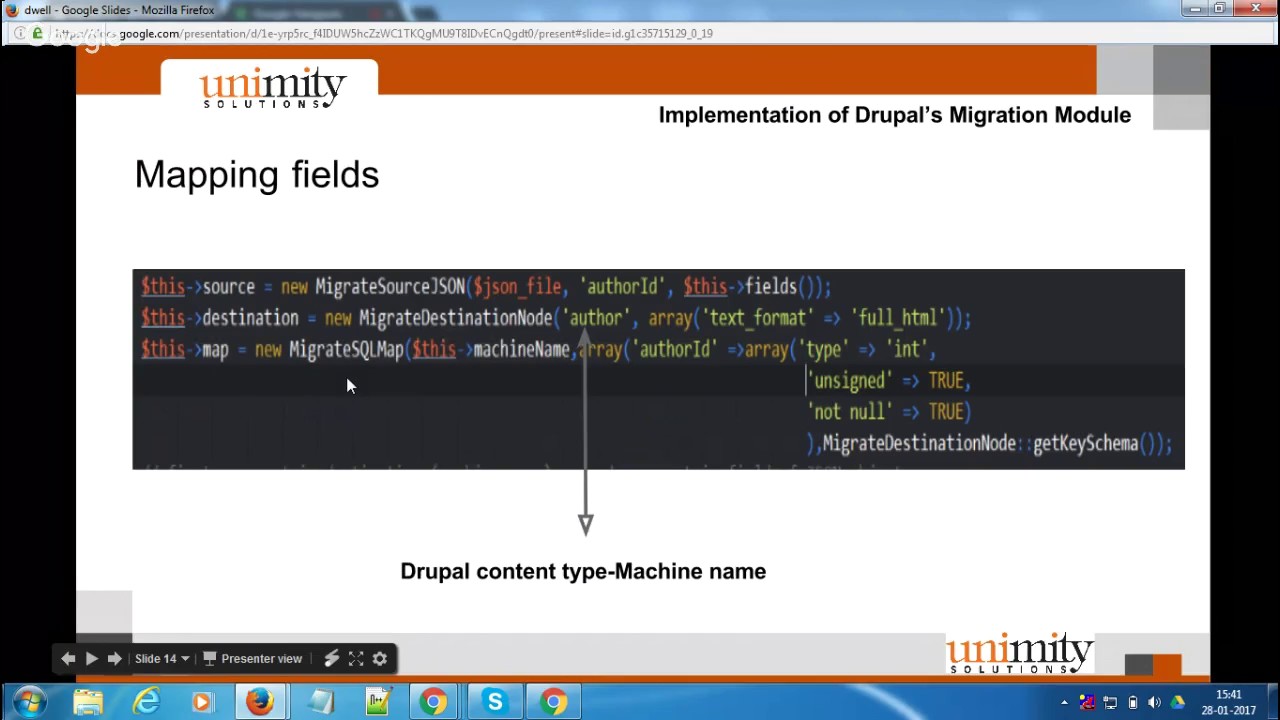Minimize the Firefox window
This screenshot has width=1280, height=720.
(1195, 9)
